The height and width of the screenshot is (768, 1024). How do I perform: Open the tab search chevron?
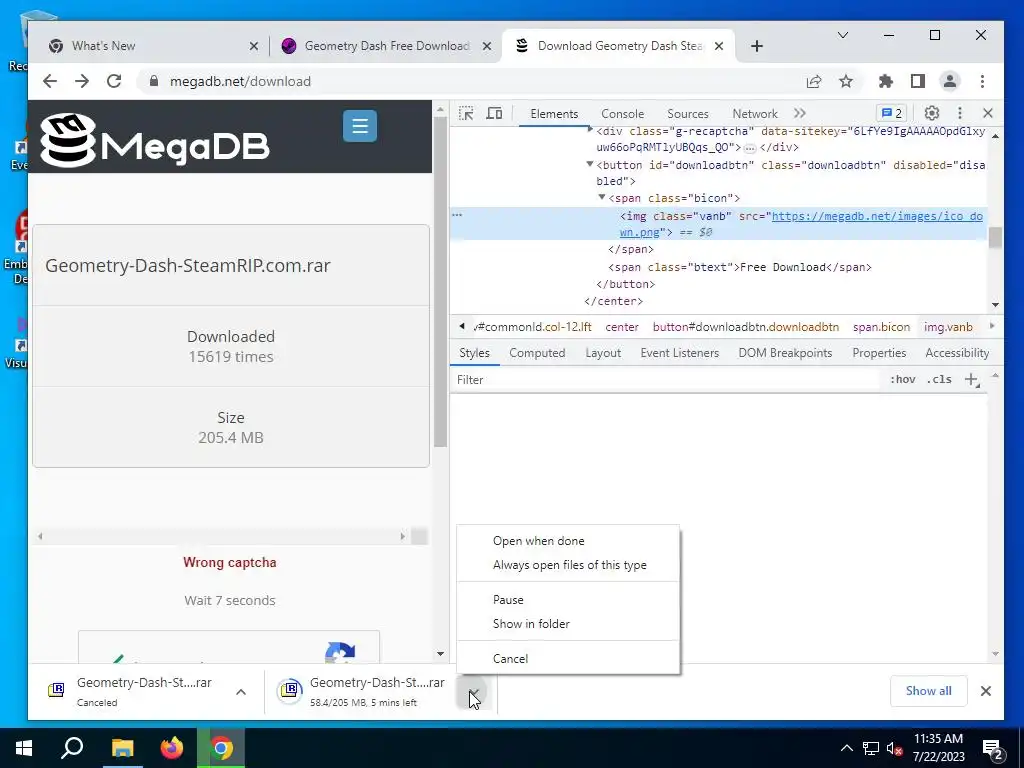click(843, 35)
